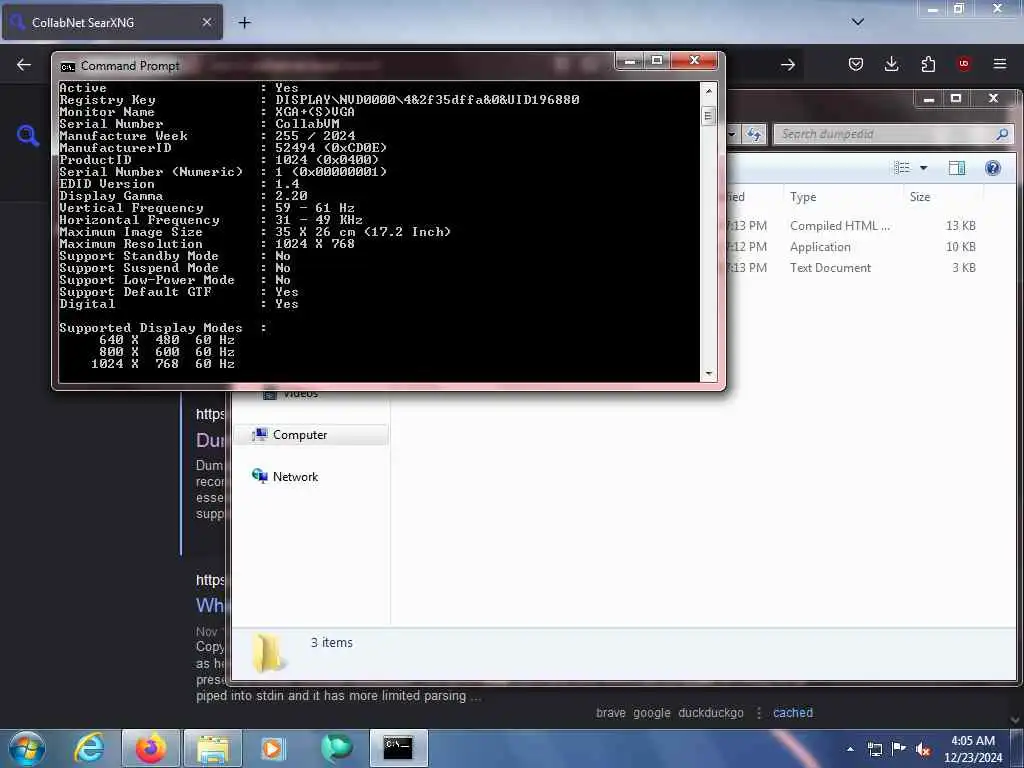The image size is (1024, 768).
Task: Open the Pocket save icon
Action: pyautogui.click(x=856, y=64)
